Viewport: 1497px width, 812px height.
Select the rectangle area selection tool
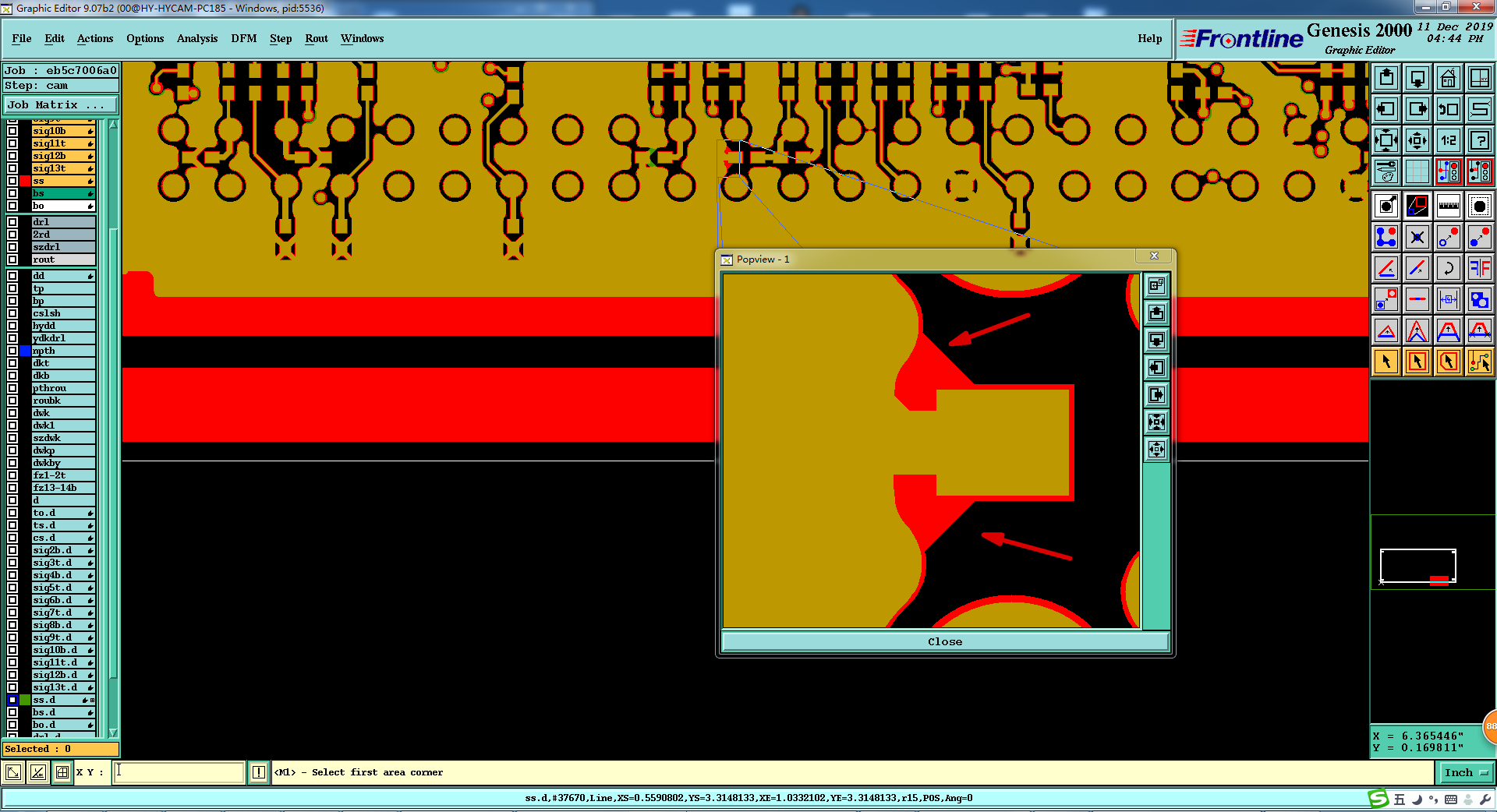(x=1417, y=362)
